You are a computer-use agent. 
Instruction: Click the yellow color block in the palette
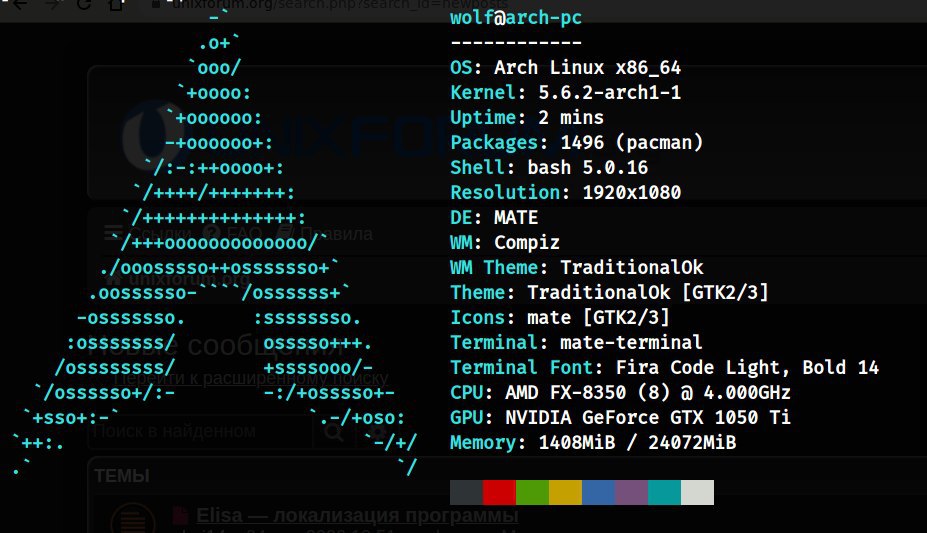point(565,492)
